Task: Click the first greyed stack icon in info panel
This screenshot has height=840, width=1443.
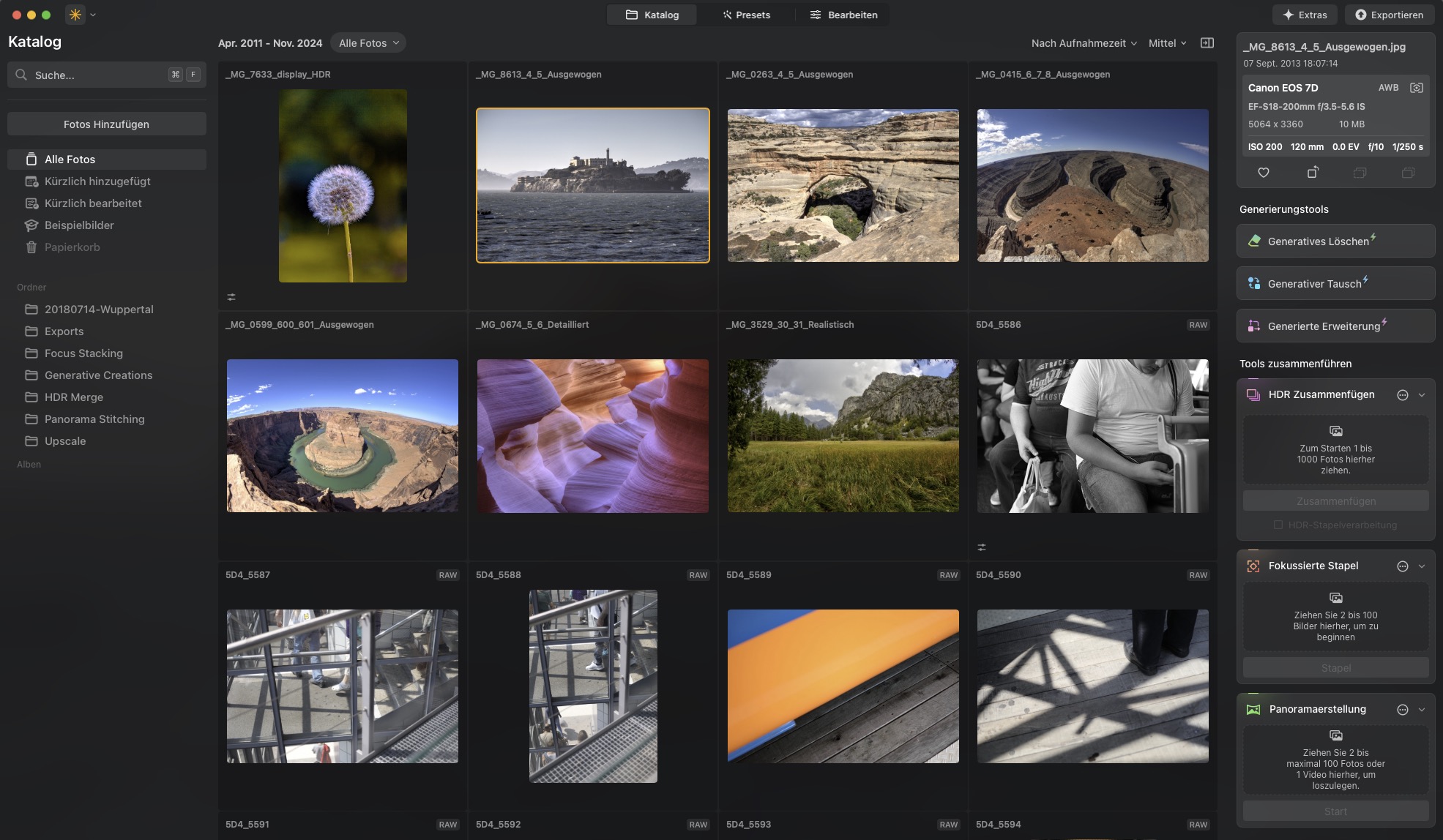Action: (x=1360, y=173)
